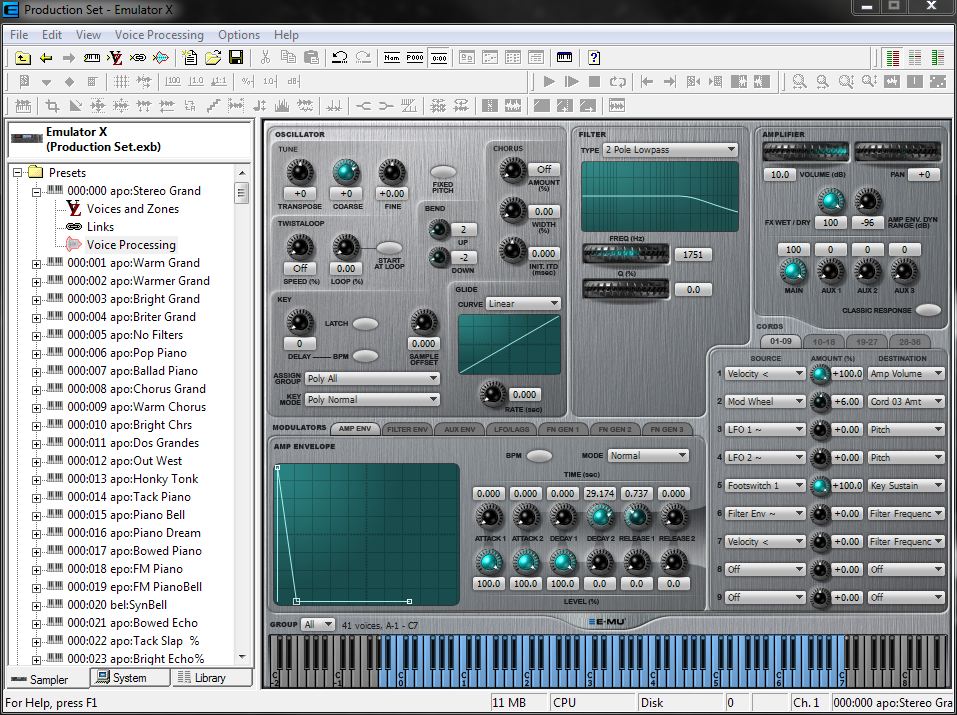This screenshot has width=957, height=715.
Task: Collapse the 000:000 apo:Stereo Grand preset
Action: click(37, 192)
